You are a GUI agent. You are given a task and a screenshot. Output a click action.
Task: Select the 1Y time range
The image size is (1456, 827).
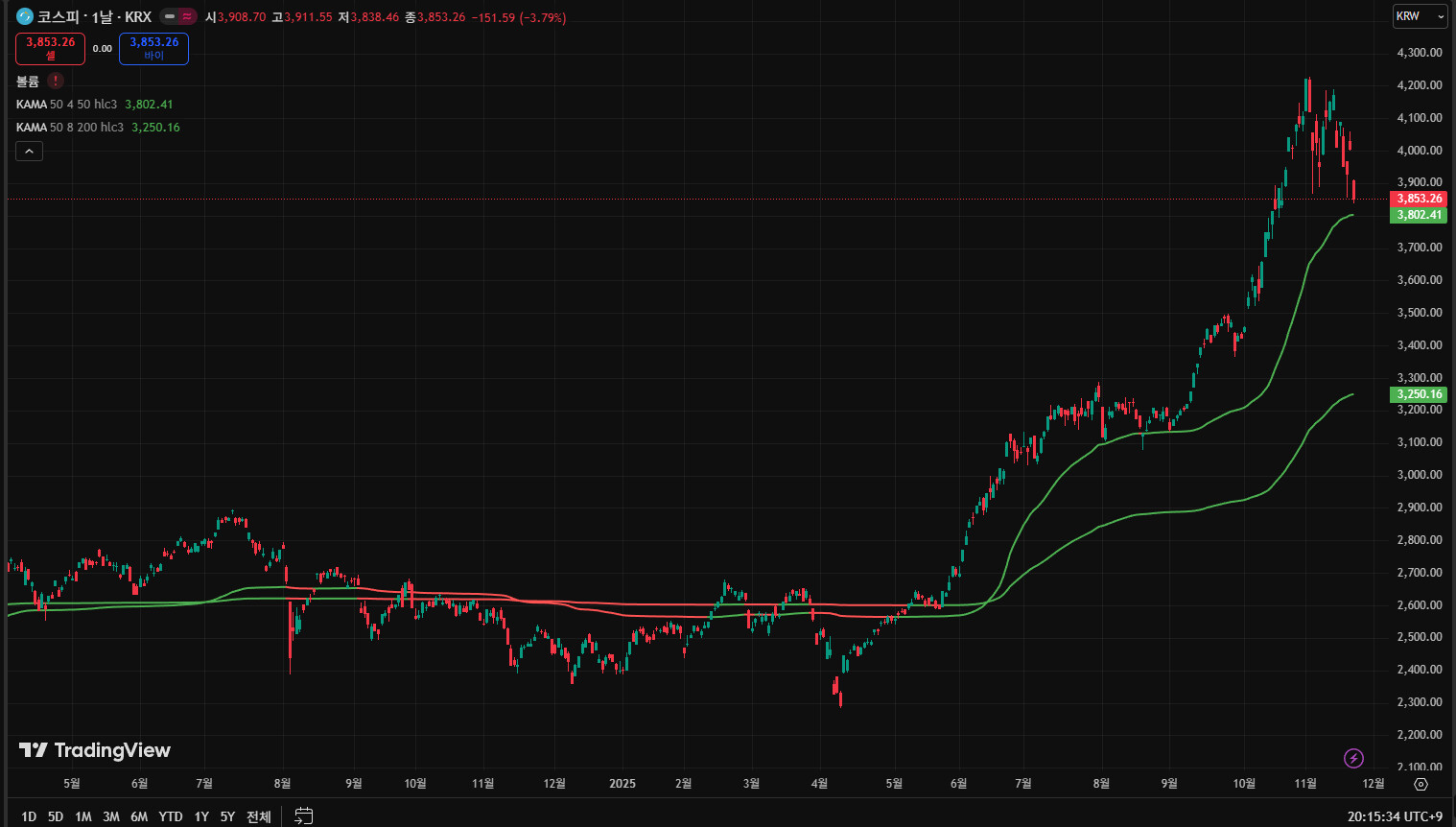(x=201, y=816)
